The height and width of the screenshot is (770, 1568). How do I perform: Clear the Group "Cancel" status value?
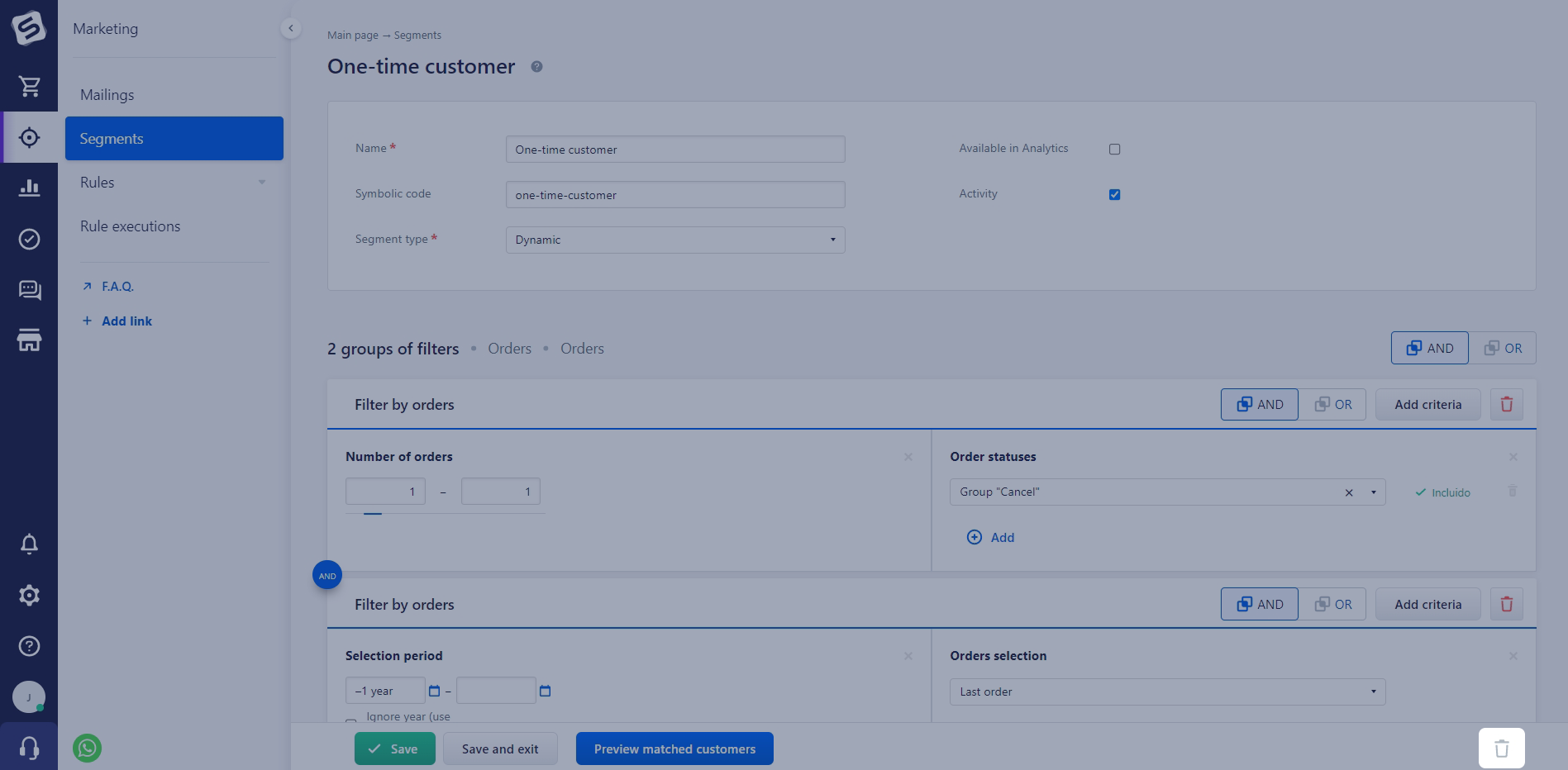point(1349,492)
